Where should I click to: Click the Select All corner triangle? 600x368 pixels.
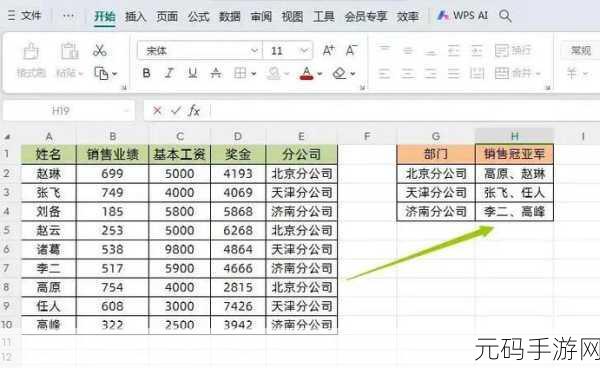pyautogui.click(x=7, y=136)
